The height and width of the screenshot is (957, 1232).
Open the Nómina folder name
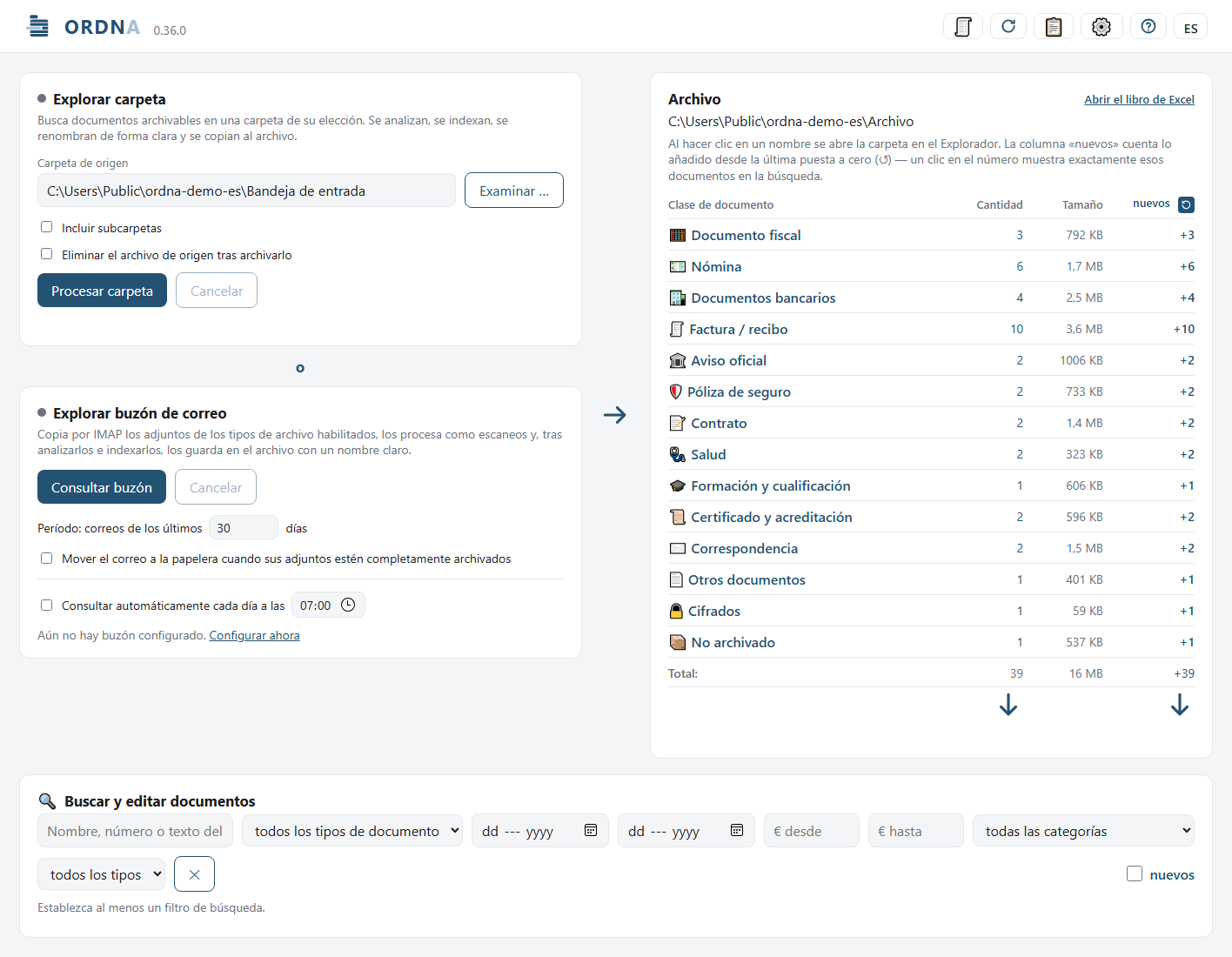coord(716,266)
